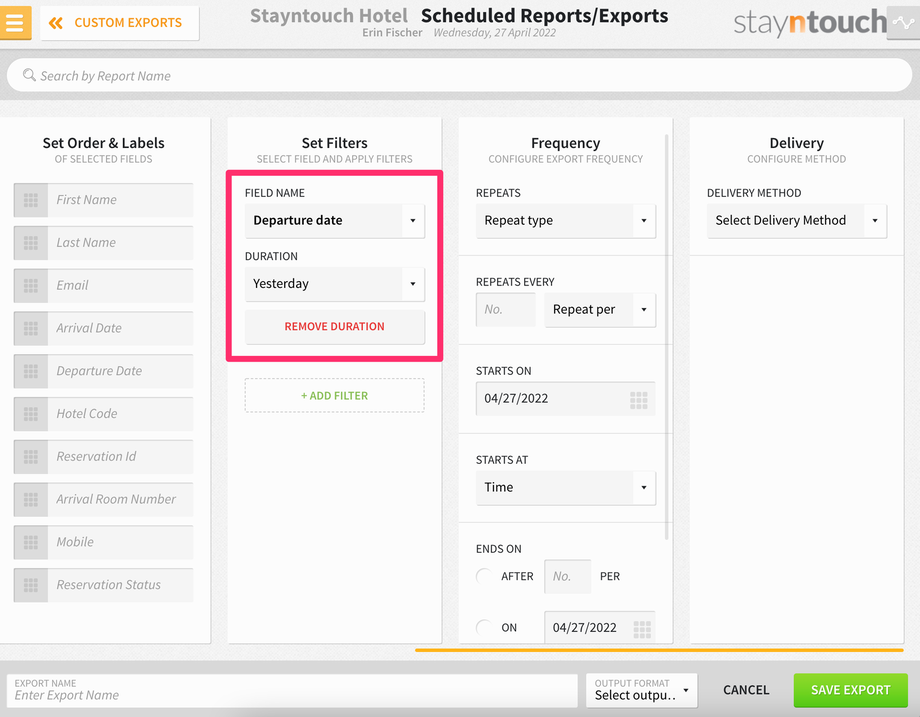Expand the Repeat per dropdown
The width and height of the screenshot is (920, 717).
[600, 310]
